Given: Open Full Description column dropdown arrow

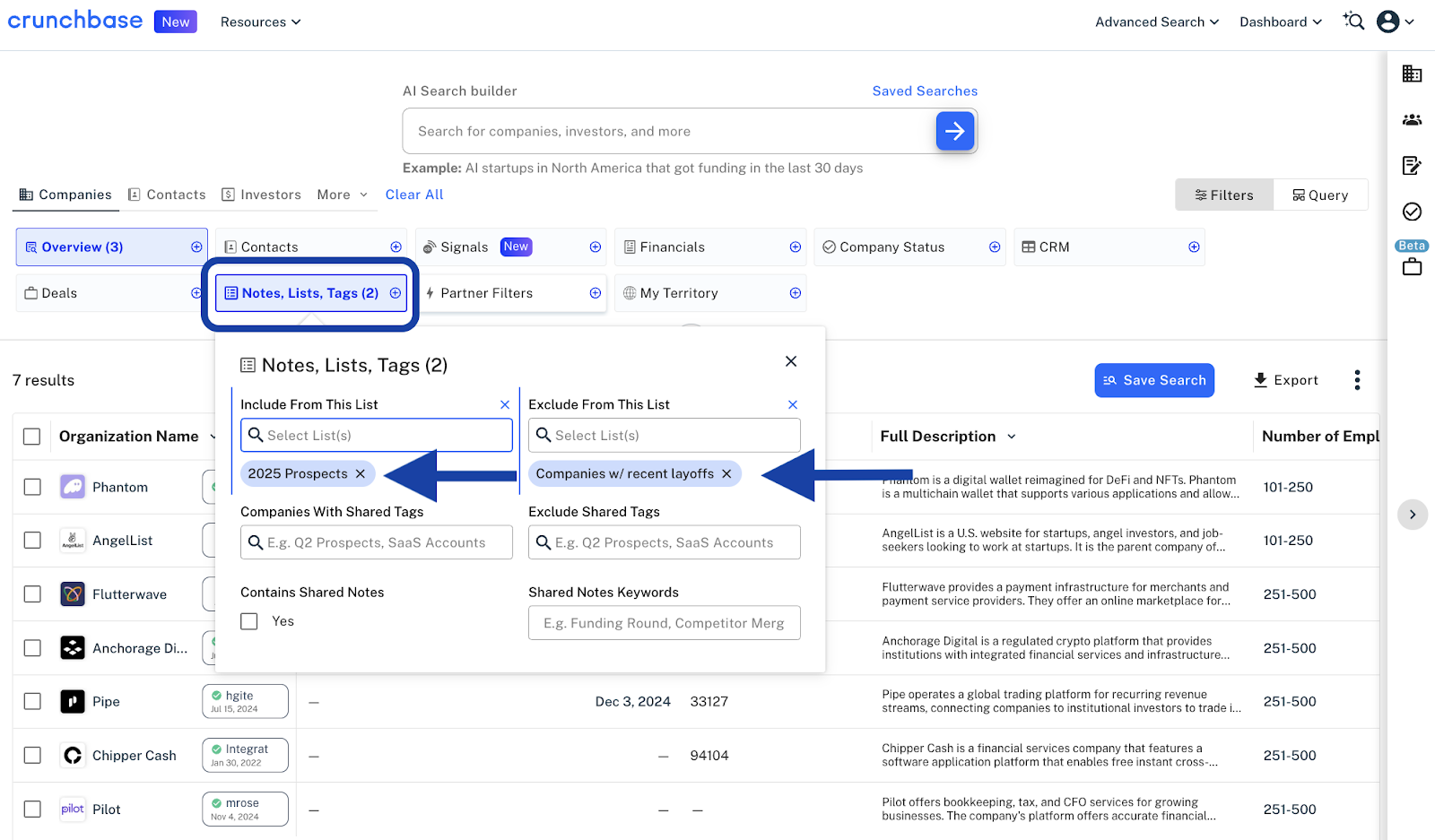Looking at the screenshot, I should [1012, 437].
